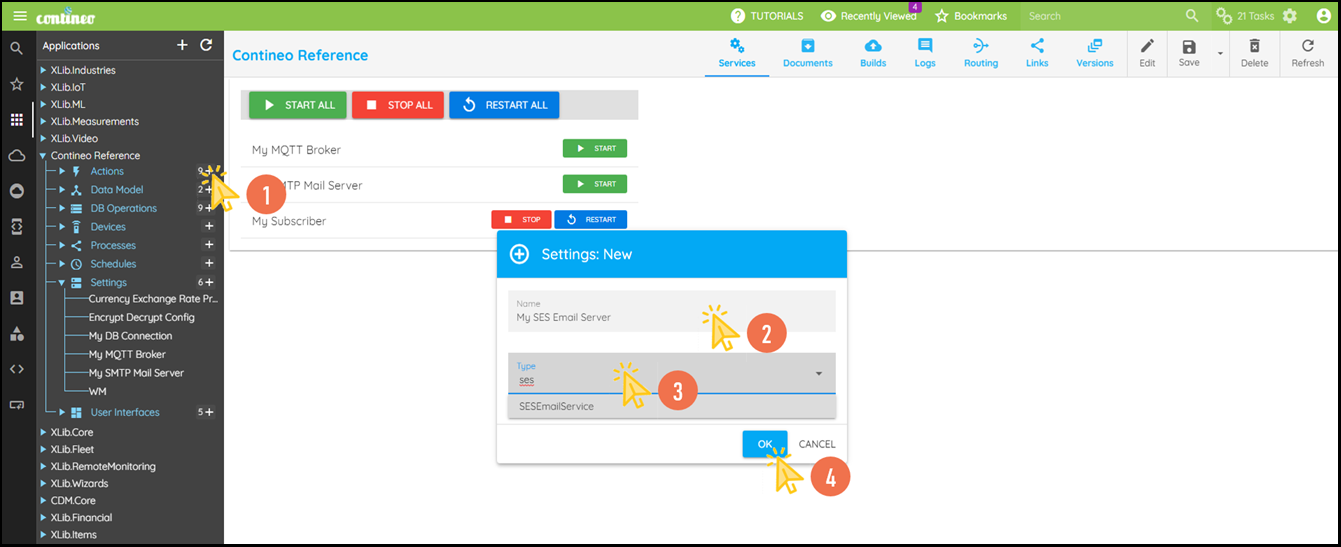Click the add application plus icon

(x=182, y=45)
